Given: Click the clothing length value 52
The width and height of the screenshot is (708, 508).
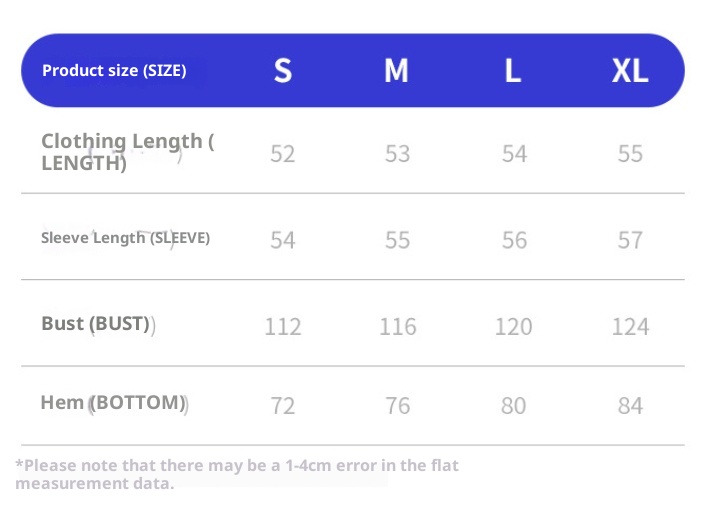Looking at the screenshot, I should 283,154.
